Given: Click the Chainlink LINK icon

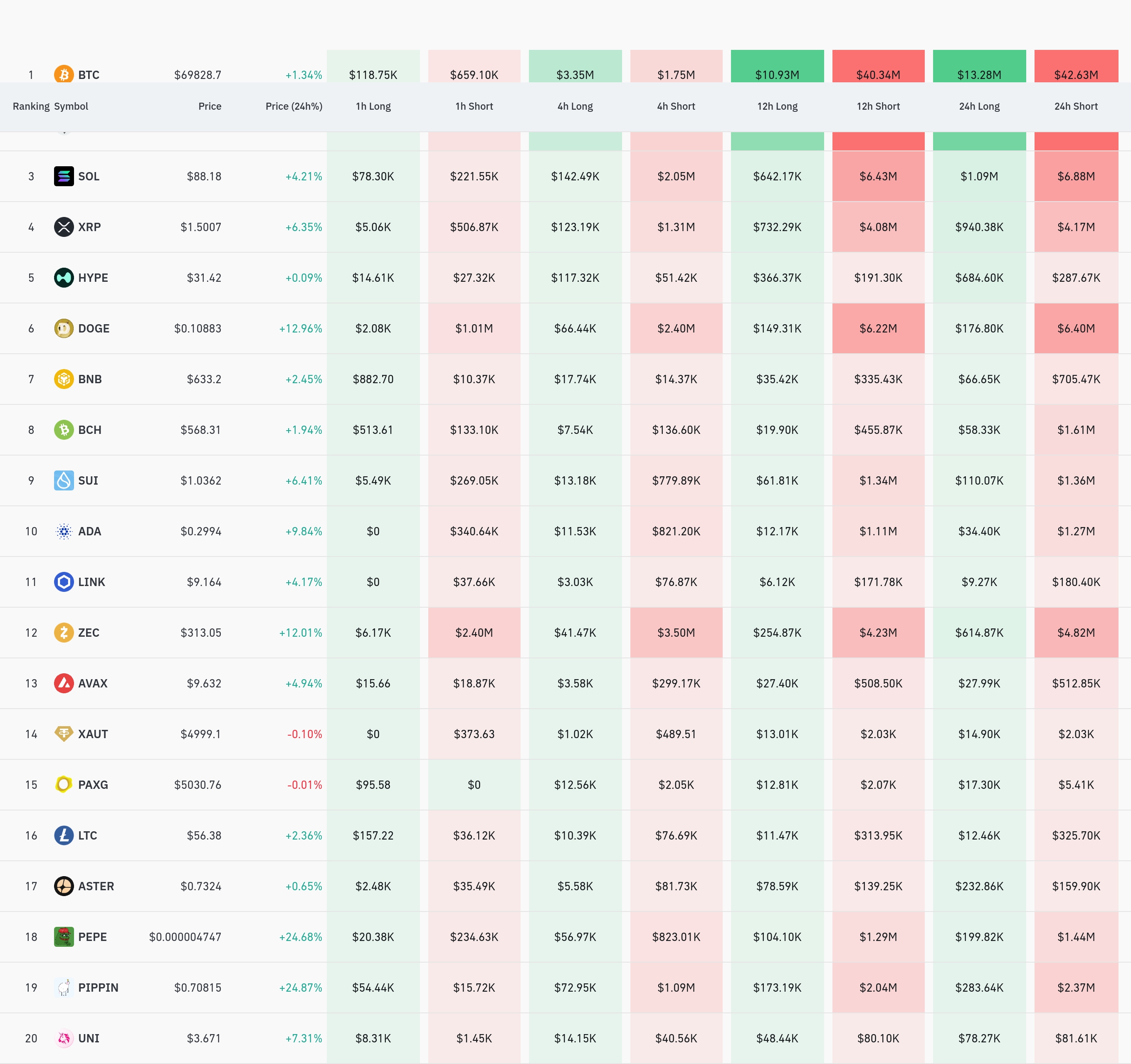Looking at the screenshot, I should click(x=64, y=582).
